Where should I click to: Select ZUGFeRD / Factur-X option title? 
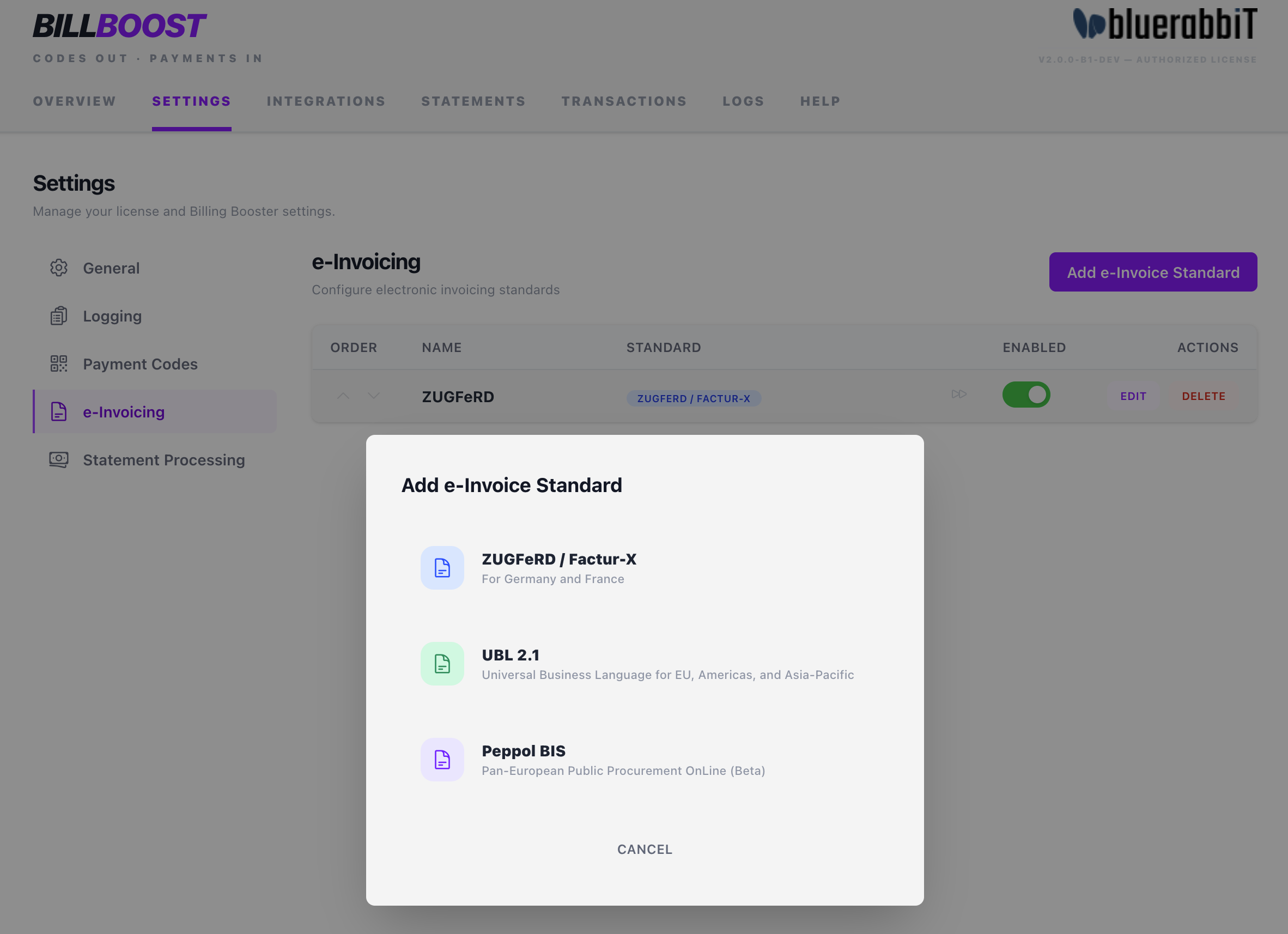pos(559,559)
